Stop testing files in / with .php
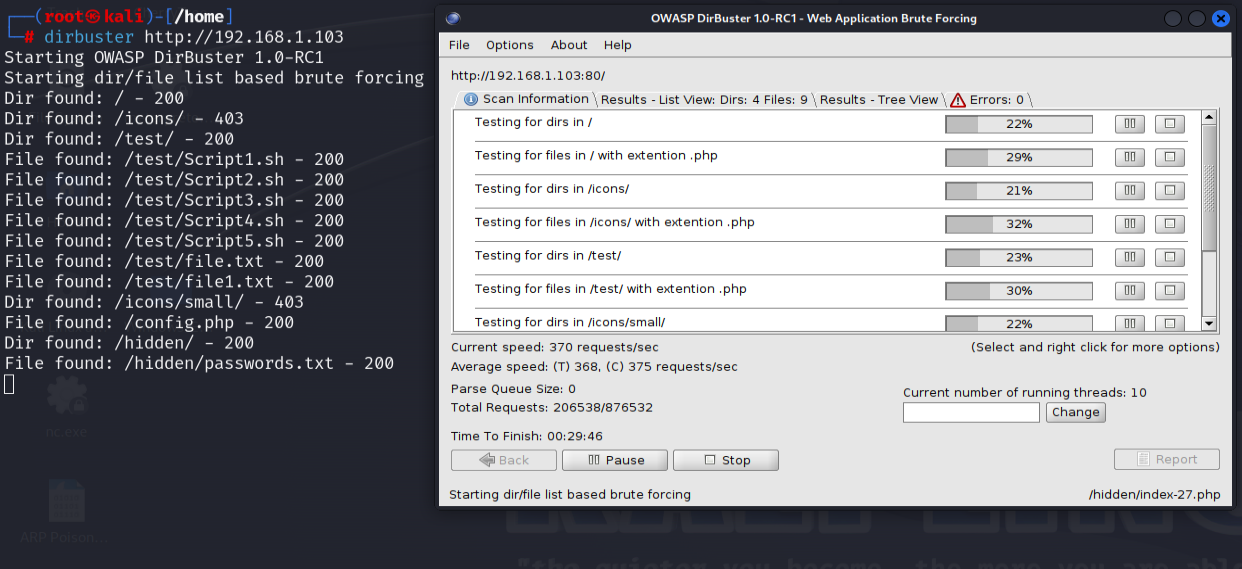The width and height of the screenshot is (1242, 569). pos(1170,157)
